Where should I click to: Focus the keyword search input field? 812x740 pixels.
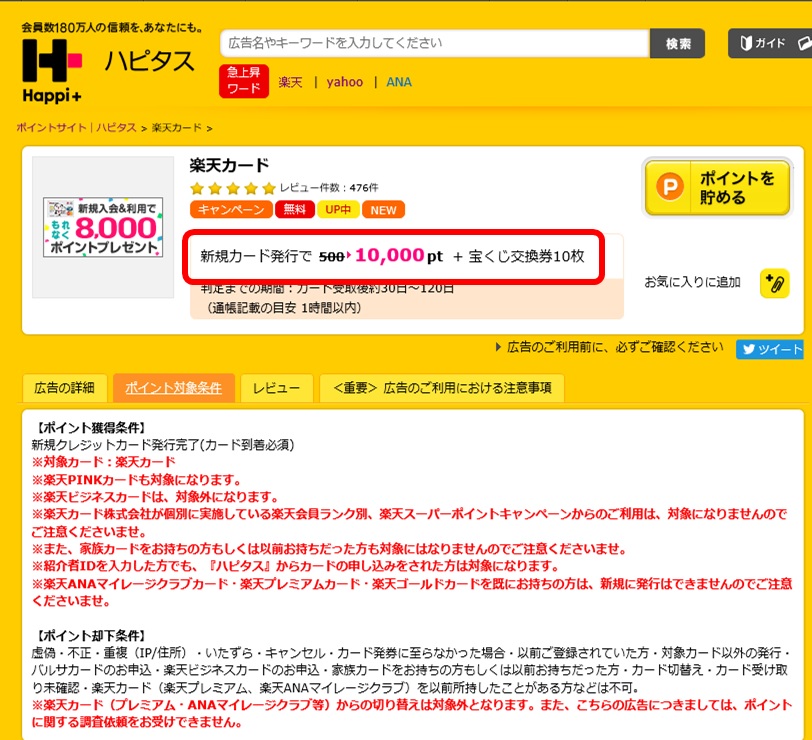pyautogui.click(x=434, y=43)
